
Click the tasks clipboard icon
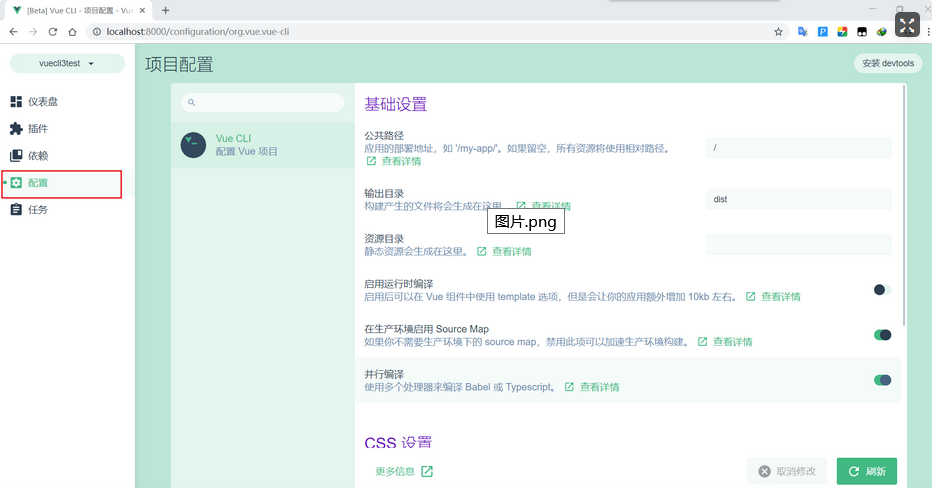pos(16,209)
